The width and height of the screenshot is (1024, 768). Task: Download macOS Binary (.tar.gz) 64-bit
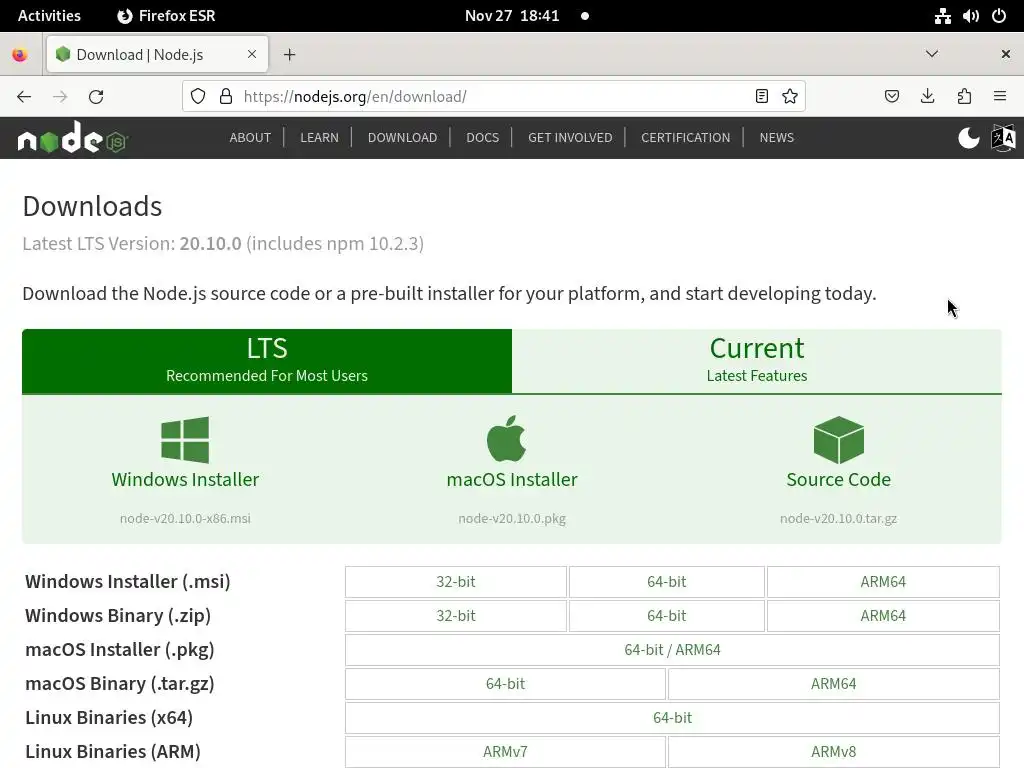[505, 684]
